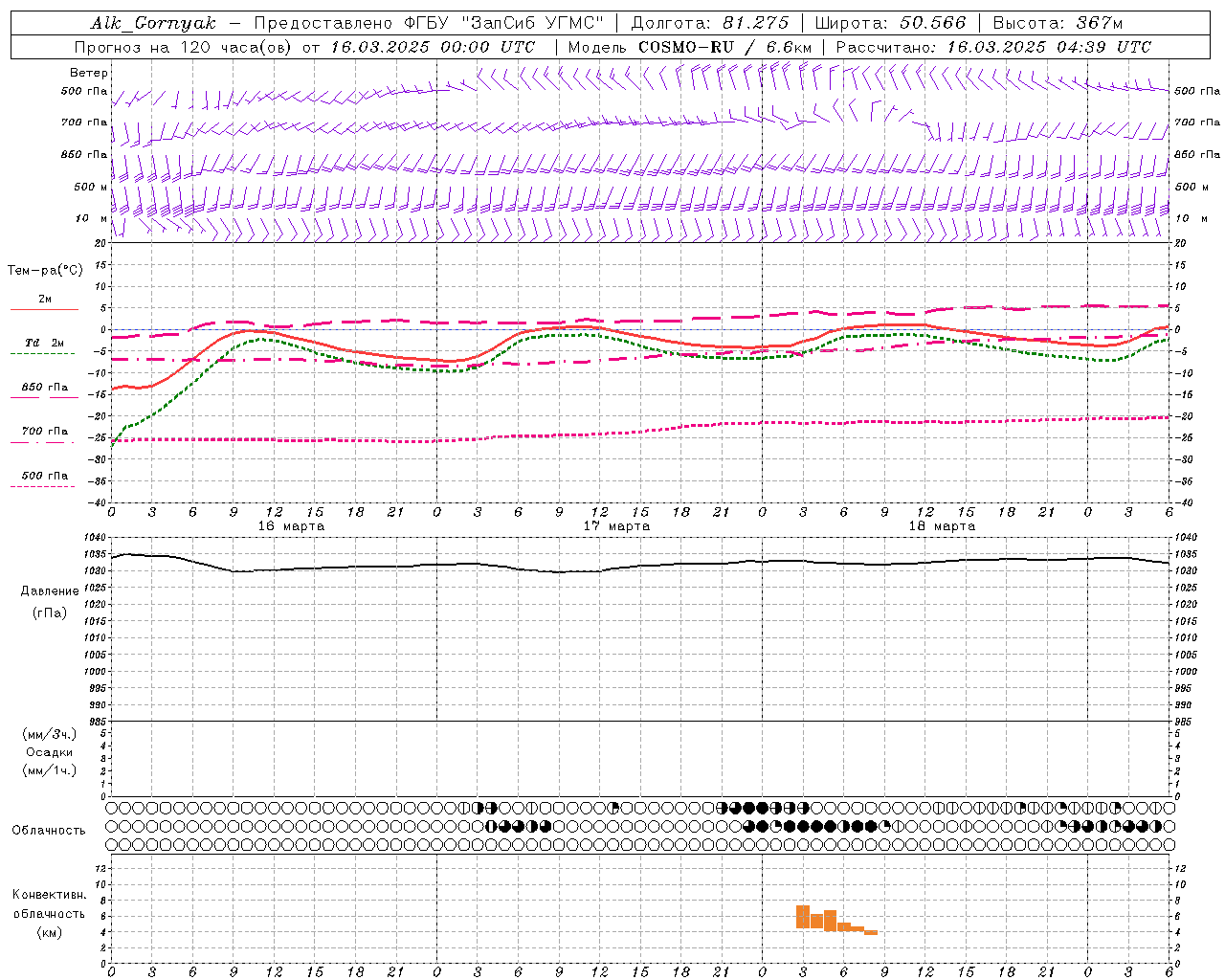Click the '500 гПа' temperature legend label
Viewport: 1225px width, 980px height.
point(45,476)
